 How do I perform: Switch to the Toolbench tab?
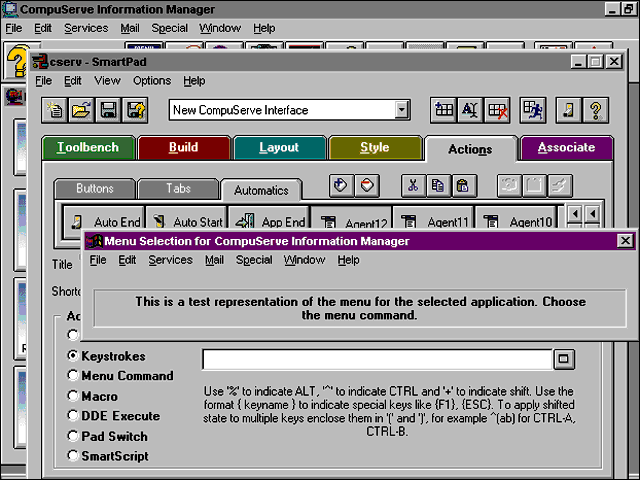coord(88,147)
